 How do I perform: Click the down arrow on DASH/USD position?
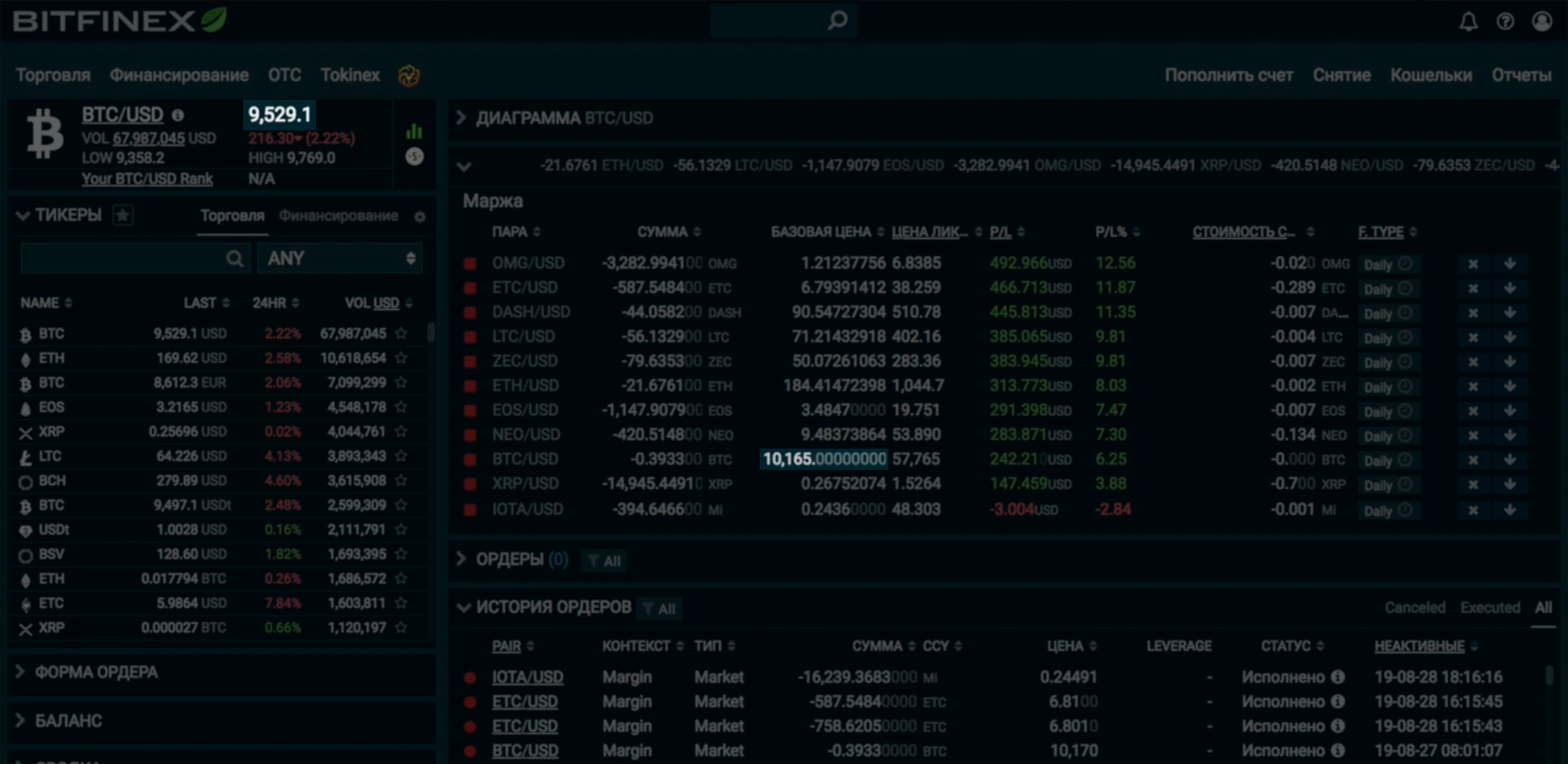click(x=1510, y=312)
